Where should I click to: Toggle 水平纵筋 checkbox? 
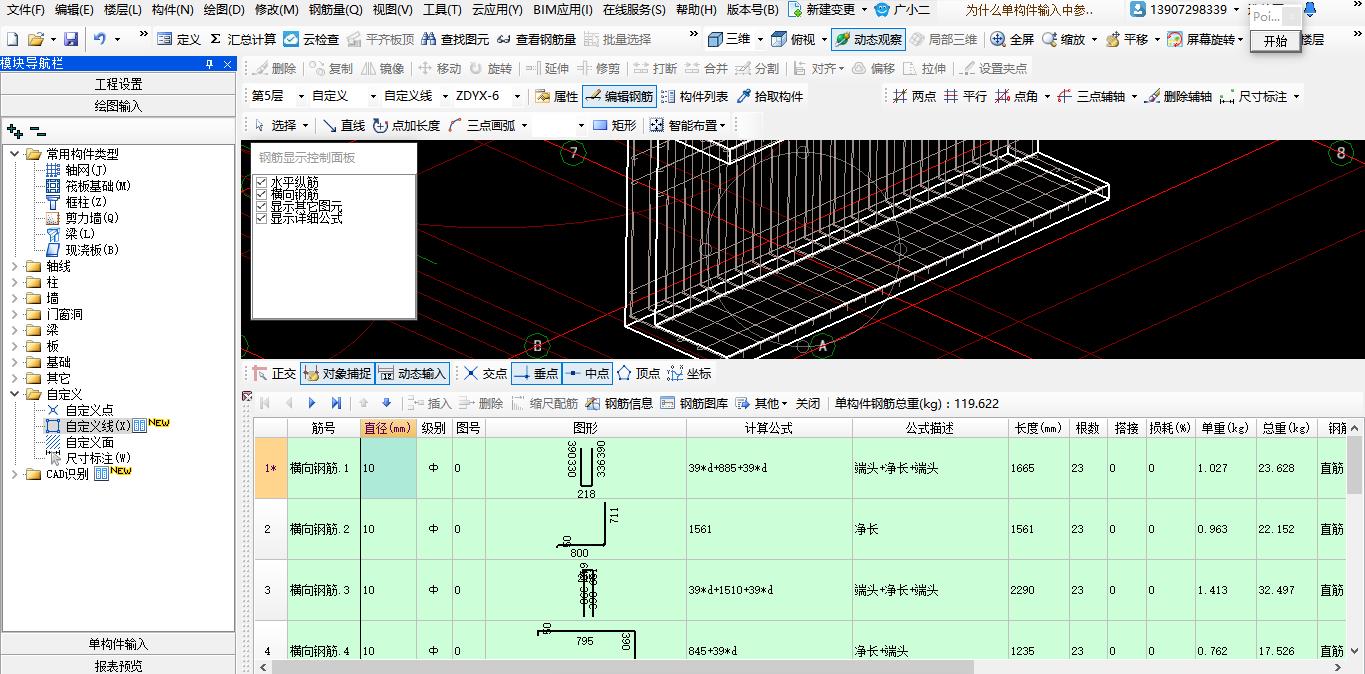262,182
